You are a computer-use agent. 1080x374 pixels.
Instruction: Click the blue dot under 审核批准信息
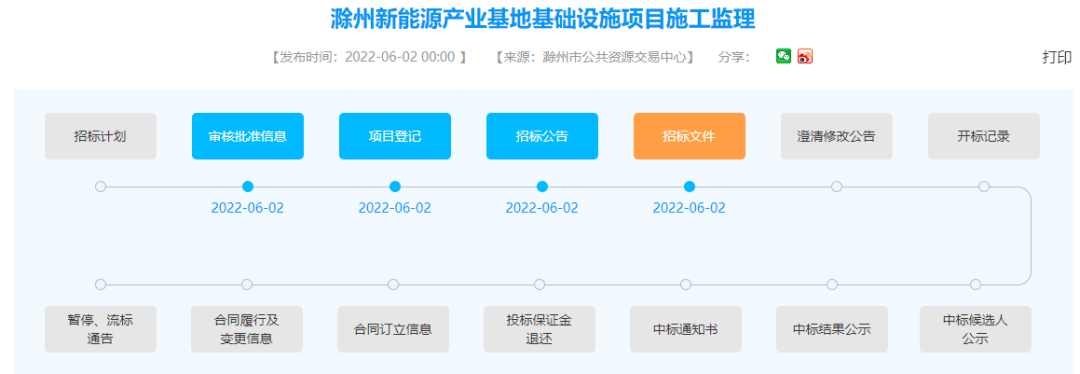[248, 187]
